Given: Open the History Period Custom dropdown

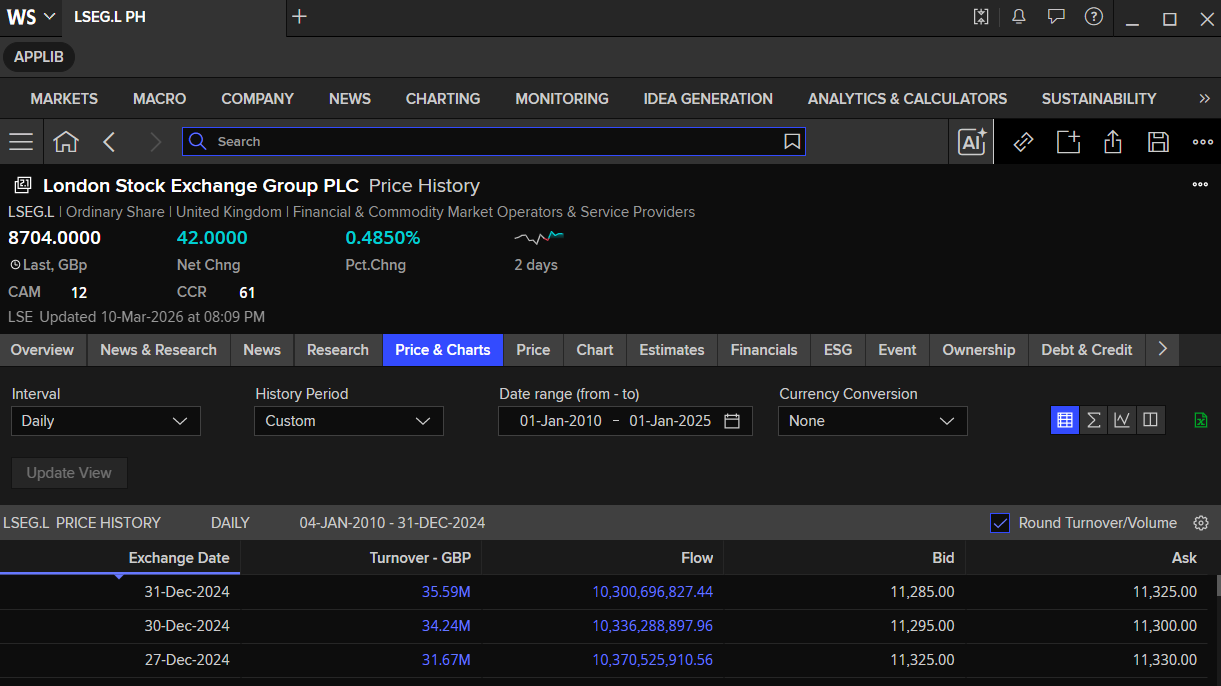Looking at the screenshot, I should (x=349, y=421).
